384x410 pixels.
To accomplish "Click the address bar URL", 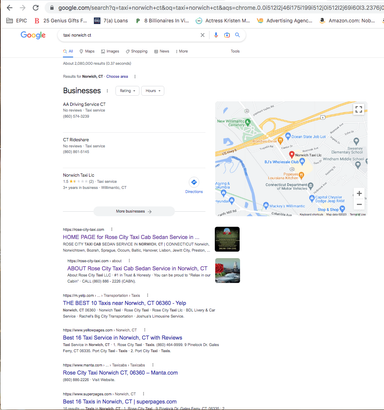I will (220, 8).
